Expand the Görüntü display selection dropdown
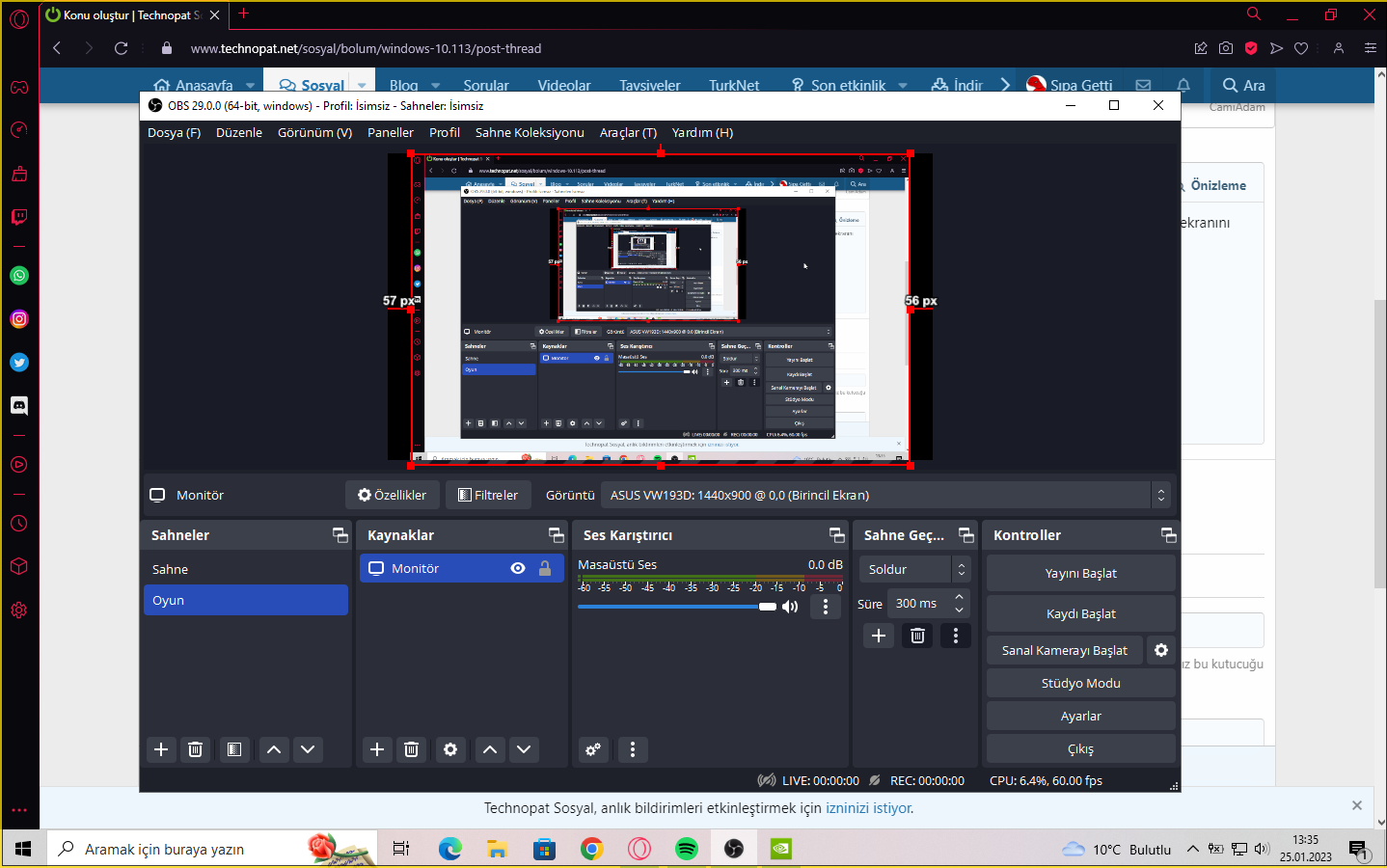This screenshot has height=868, width=1387. 1160,495
